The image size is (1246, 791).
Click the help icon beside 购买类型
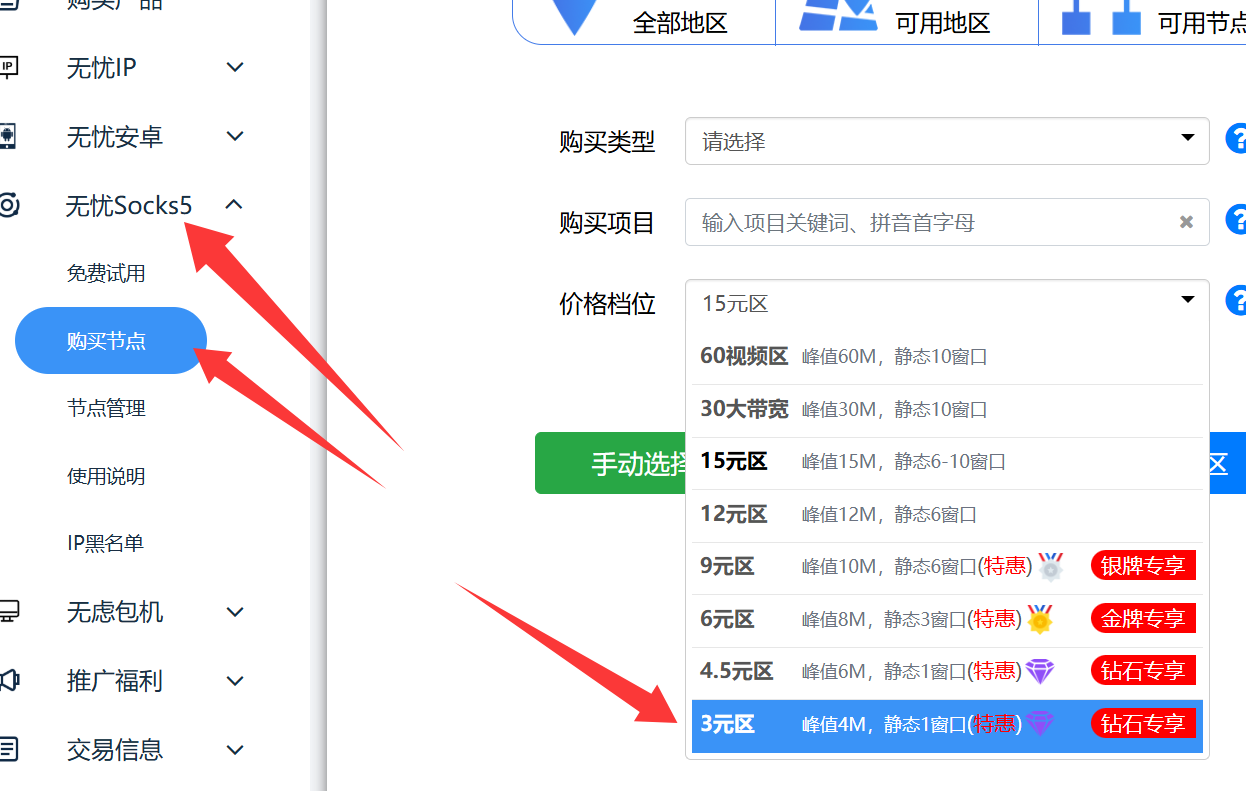point(1237,138)
